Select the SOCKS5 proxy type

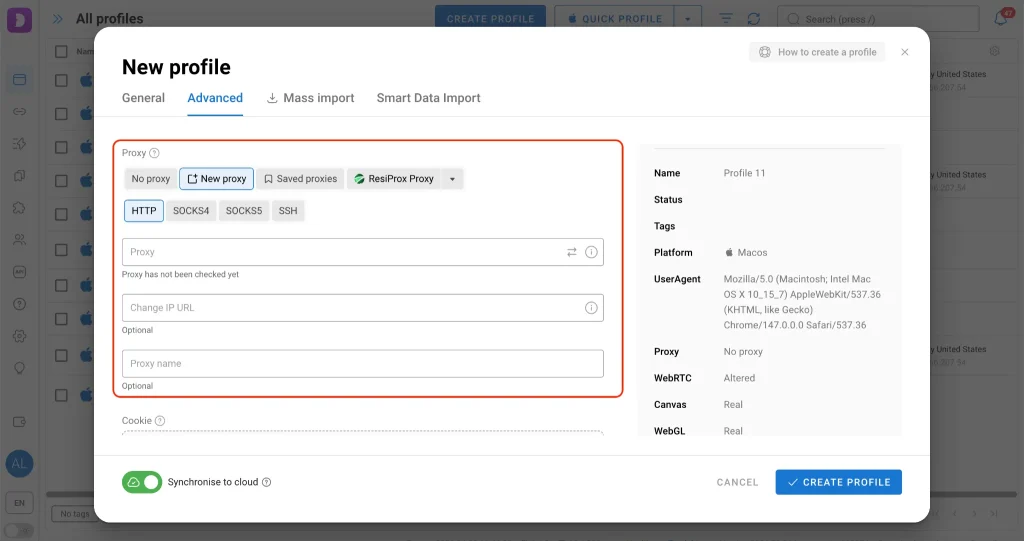(x=244, y=211)
